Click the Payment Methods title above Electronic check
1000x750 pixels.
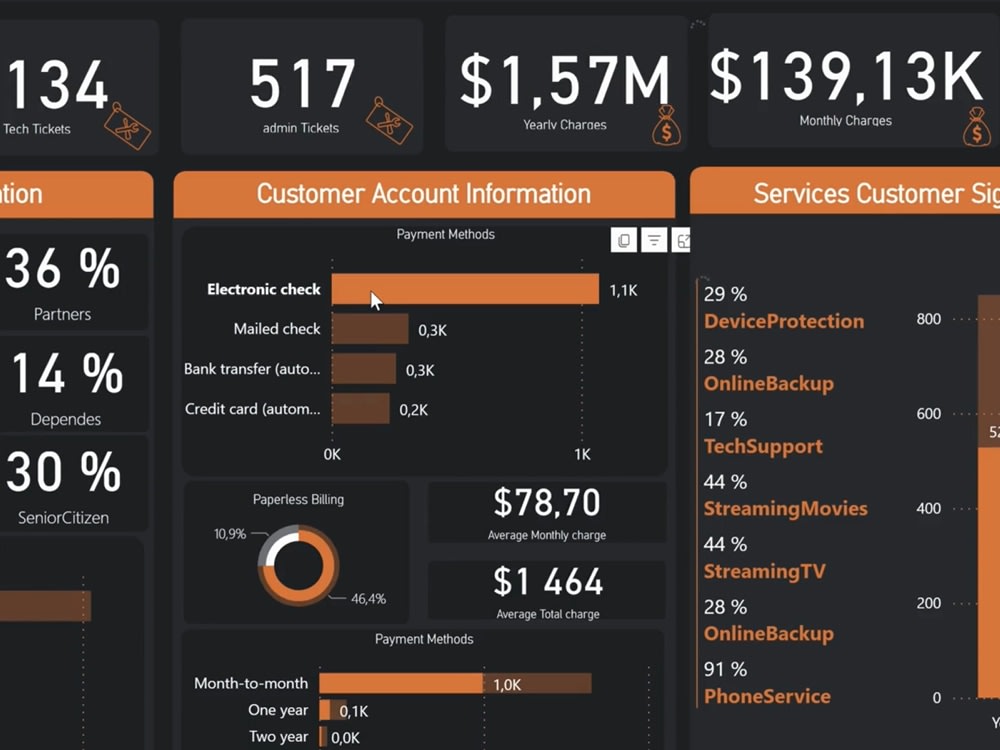click(445, 234)
